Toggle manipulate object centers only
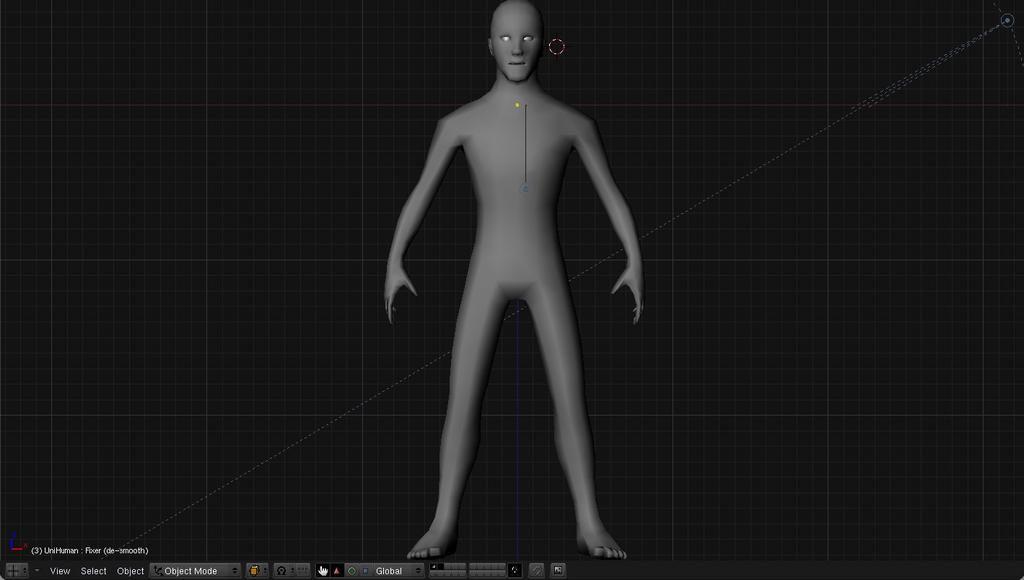 [303, 571]
